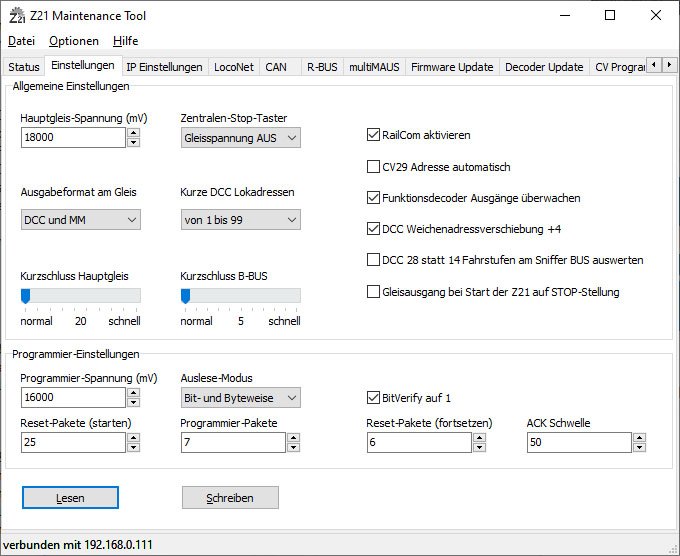Close the Z21 Maintenance Tool window
Viewport: 680px width, 556px height.
coord(656,16)
